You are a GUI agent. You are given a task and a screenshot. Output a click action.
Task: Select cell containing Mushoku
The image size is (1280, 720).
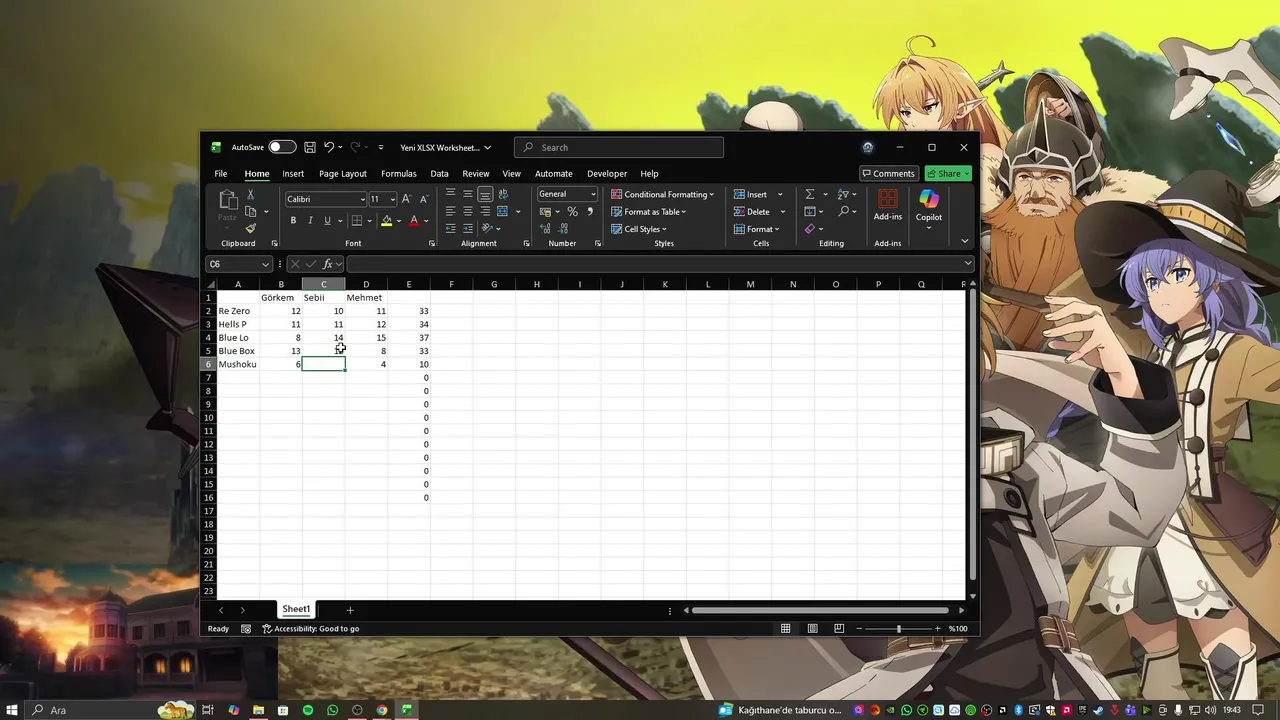pos(238,364)
